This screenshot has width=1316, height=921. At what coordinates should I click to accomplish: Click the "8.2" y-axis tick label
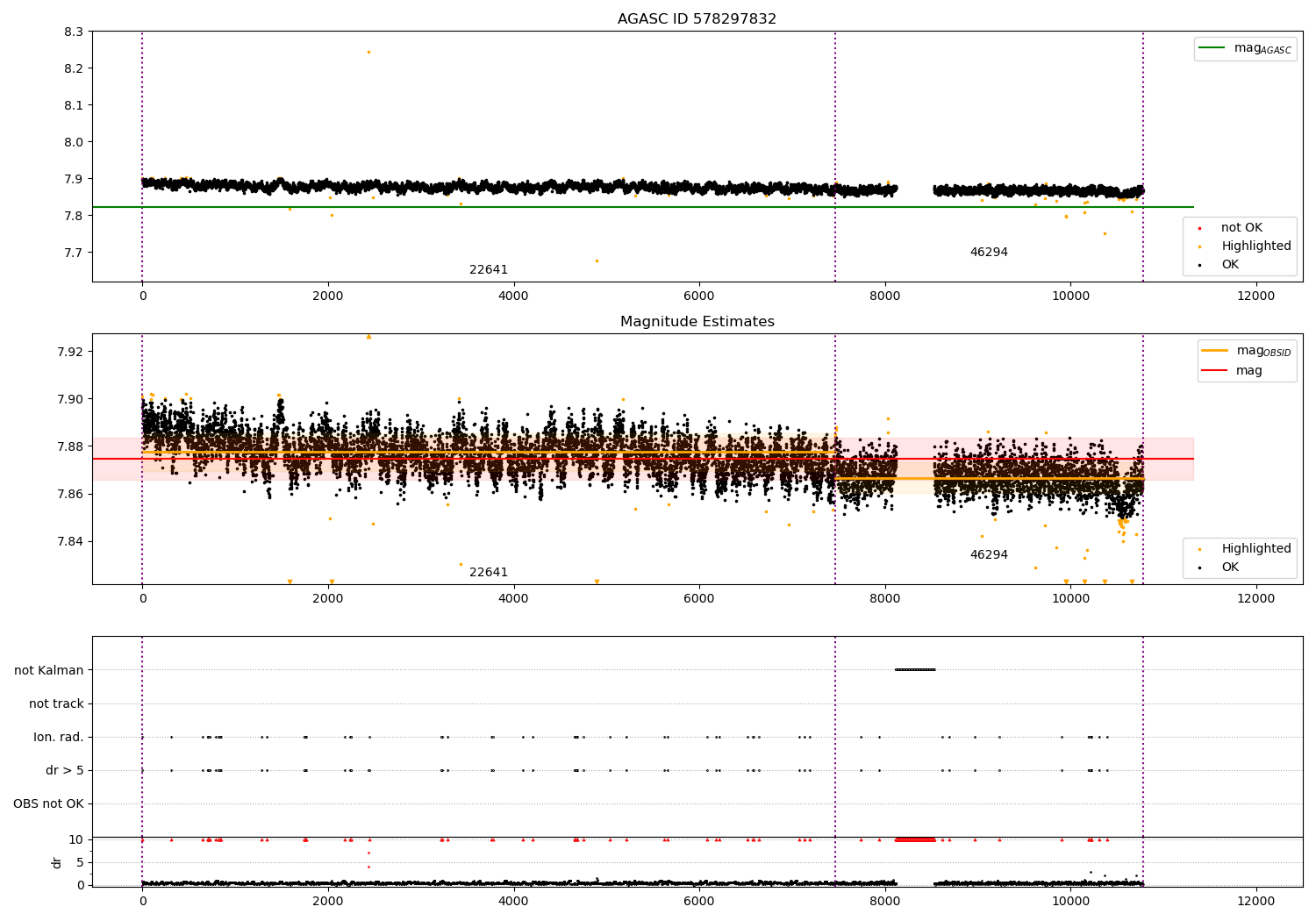pos(74,68)
